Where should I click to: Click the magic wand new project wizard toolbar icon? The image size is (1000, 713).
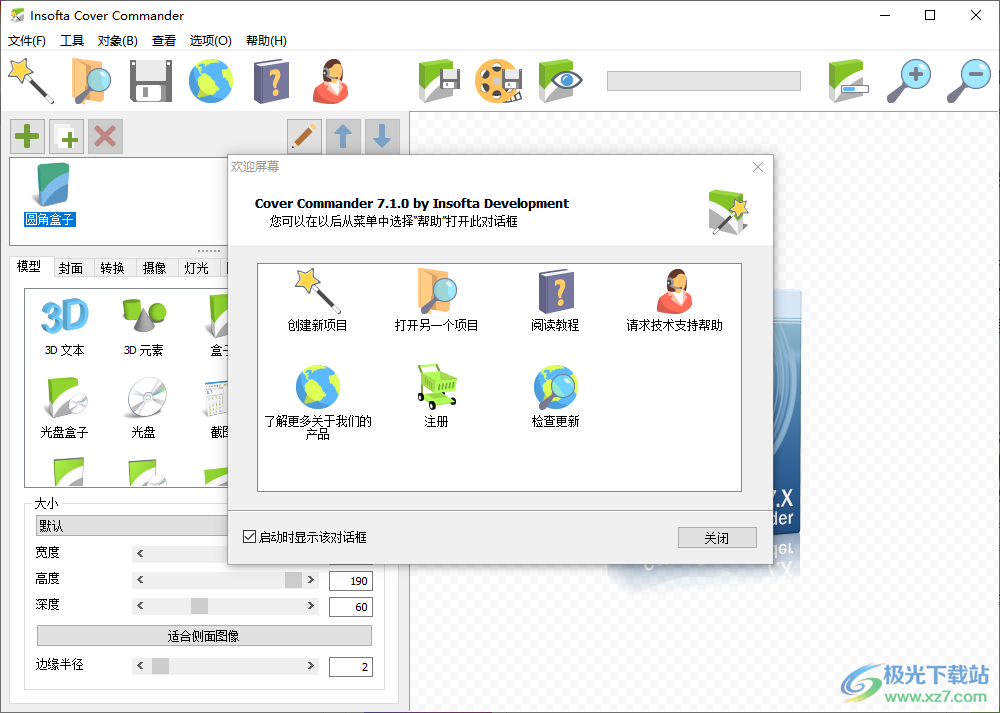tap(31, 81)
